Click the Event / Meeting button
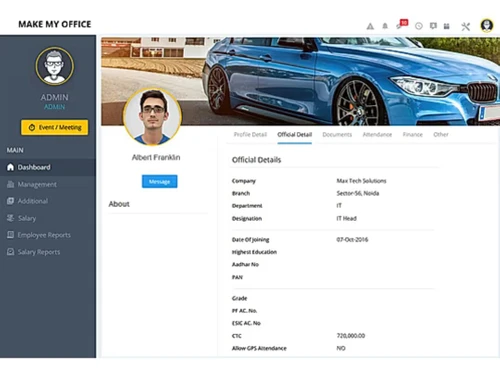 [55, 127]
